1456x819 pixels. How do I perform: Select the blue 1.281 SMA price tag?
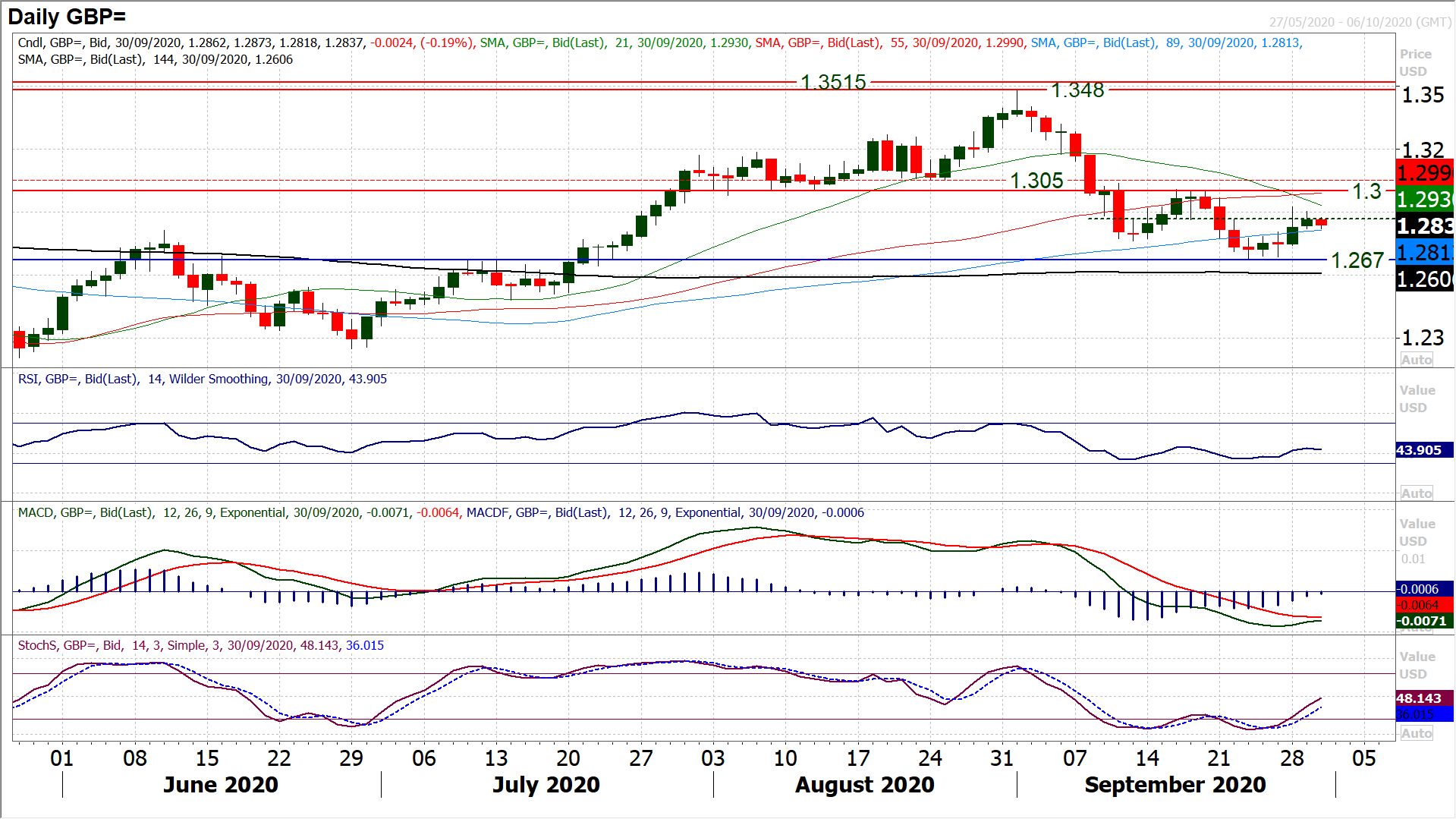click(1423, 252)
